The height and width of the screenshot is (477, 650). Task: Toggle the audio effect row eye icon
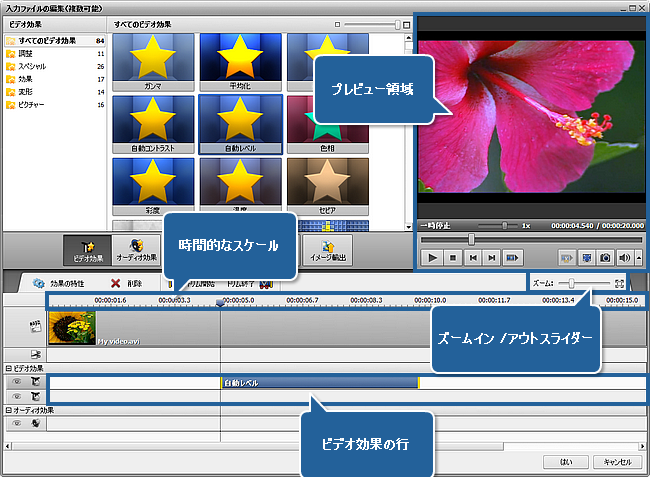click(x=15, y=423)
